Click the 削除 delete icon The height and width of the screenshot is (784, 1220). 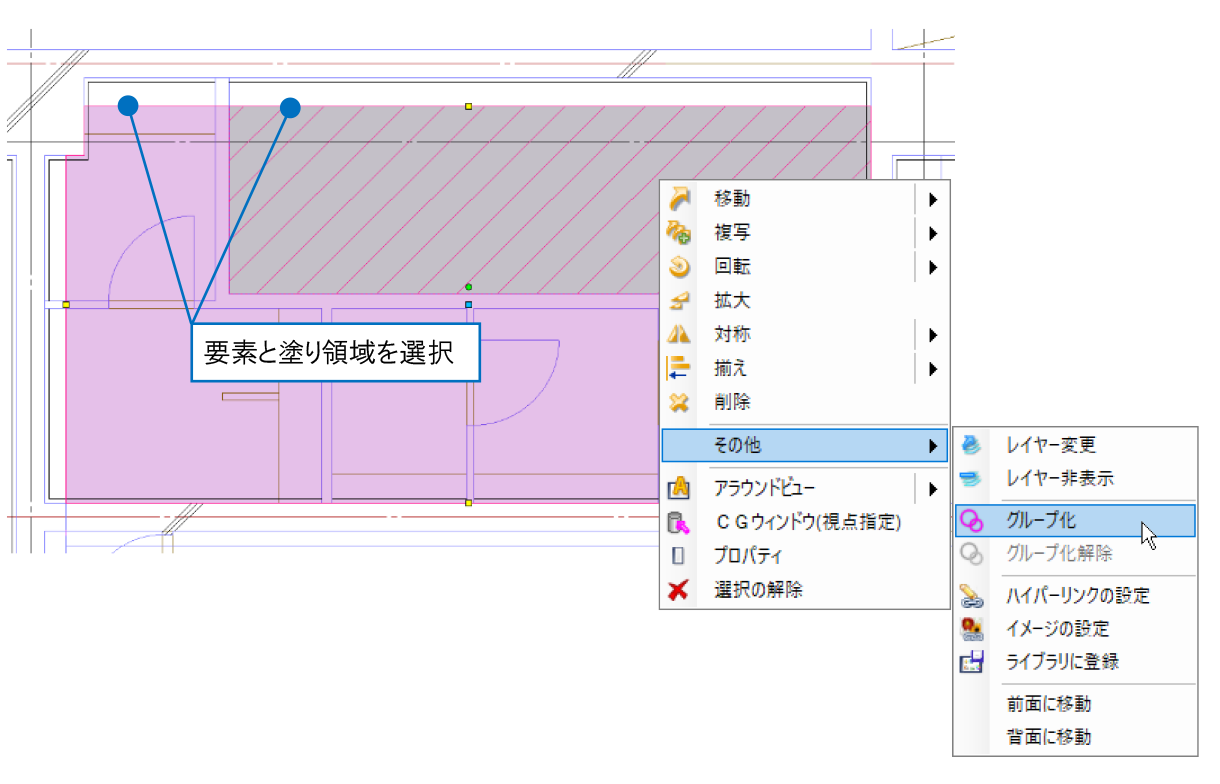[x=679, y=402]
